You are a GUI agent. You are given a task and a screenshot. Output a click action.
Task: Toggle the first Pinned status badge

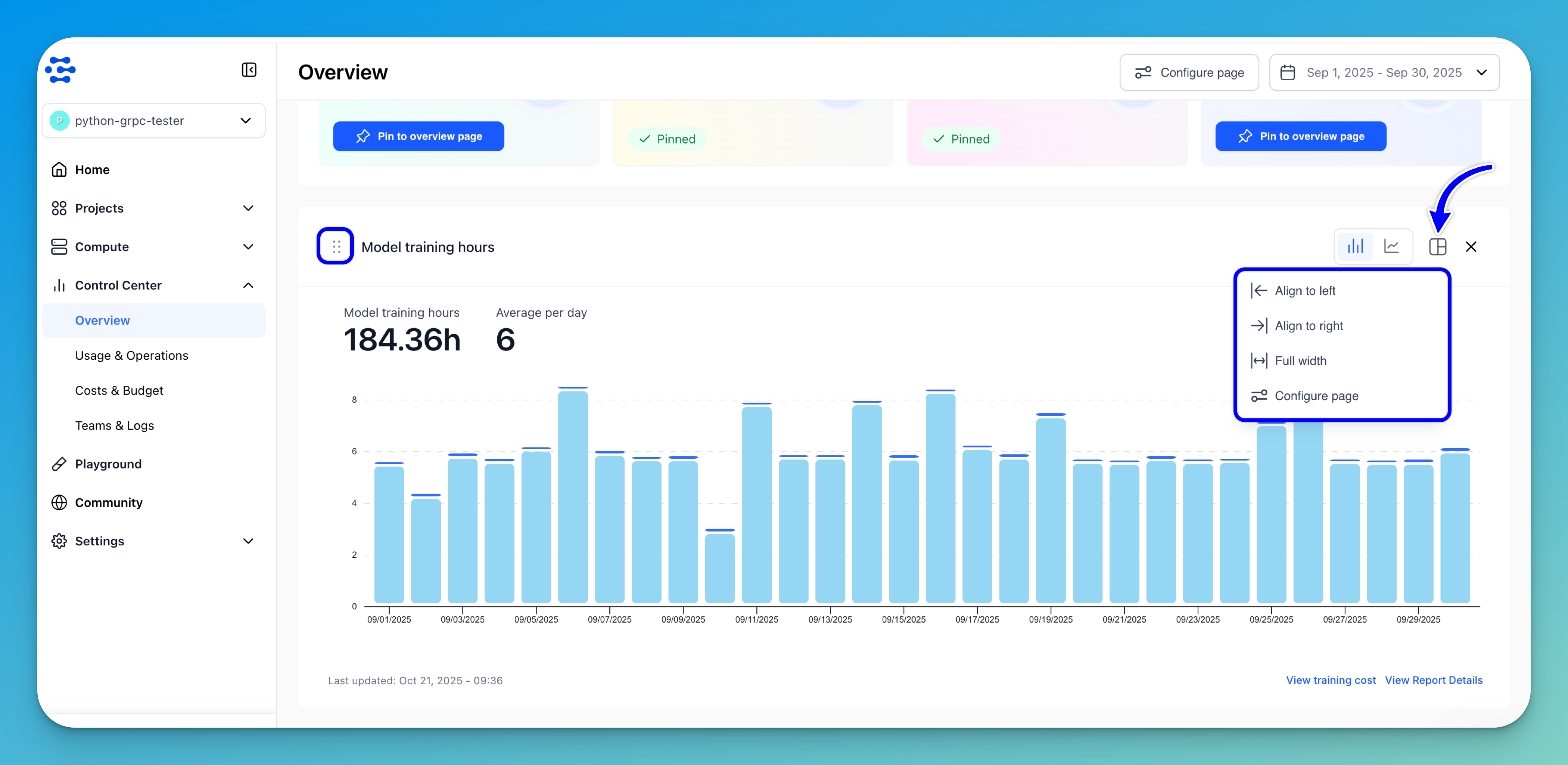(x=667, y=139)
